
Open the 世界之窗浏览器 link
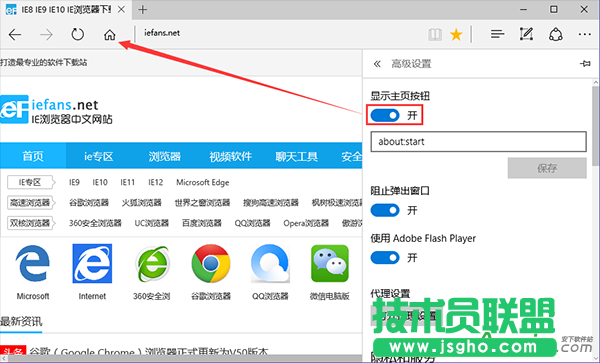202,203
